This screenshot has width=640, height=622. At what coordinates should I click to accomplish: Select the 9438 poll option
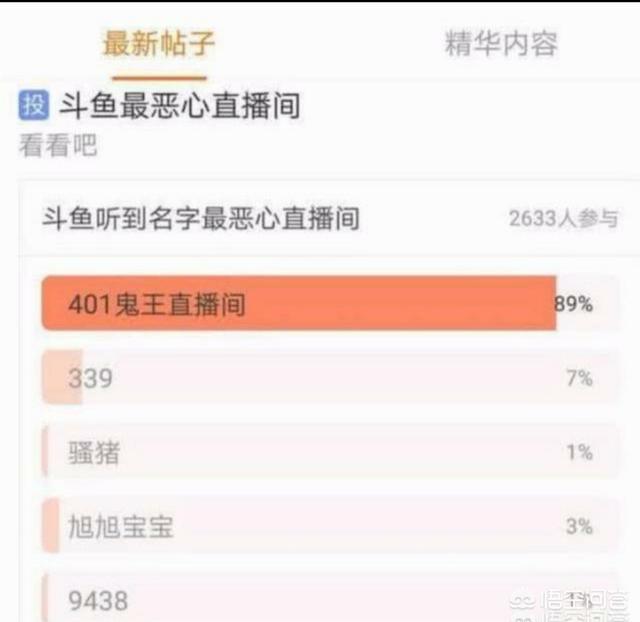coord(331,598)
